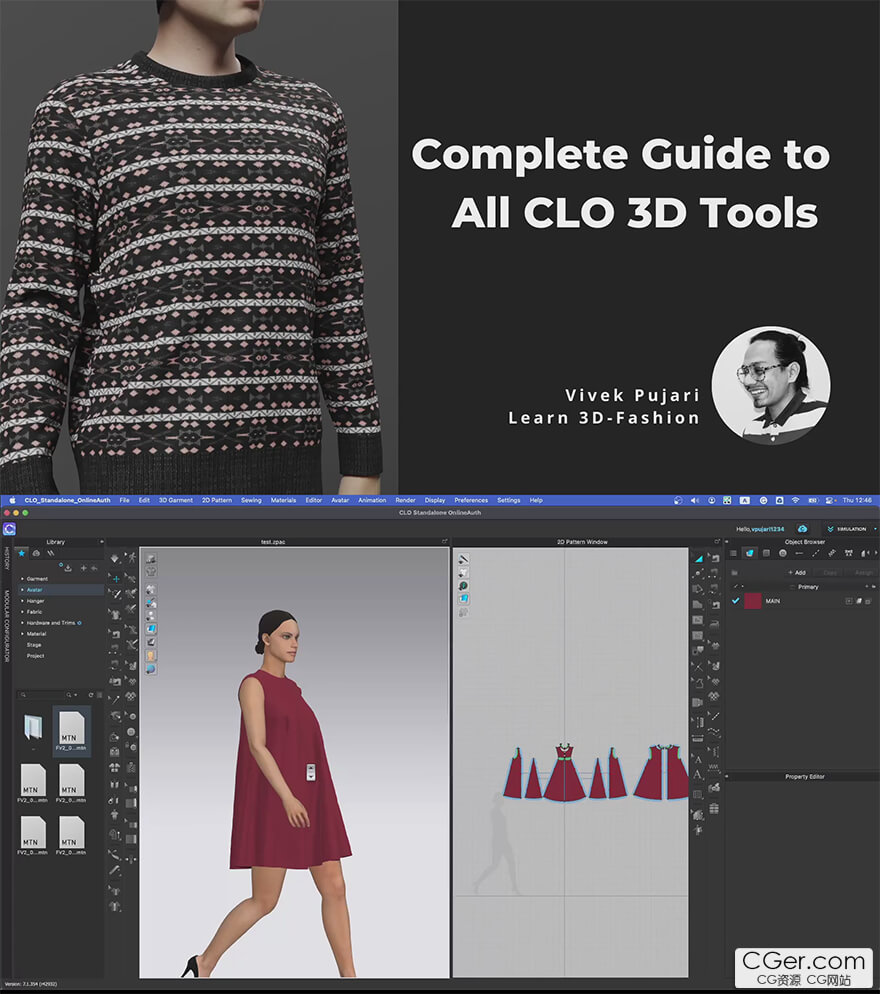The height and width of the screenshot is (994, 880).
Task: Open the 3D Garment menu
Action: tap(176, 500)
